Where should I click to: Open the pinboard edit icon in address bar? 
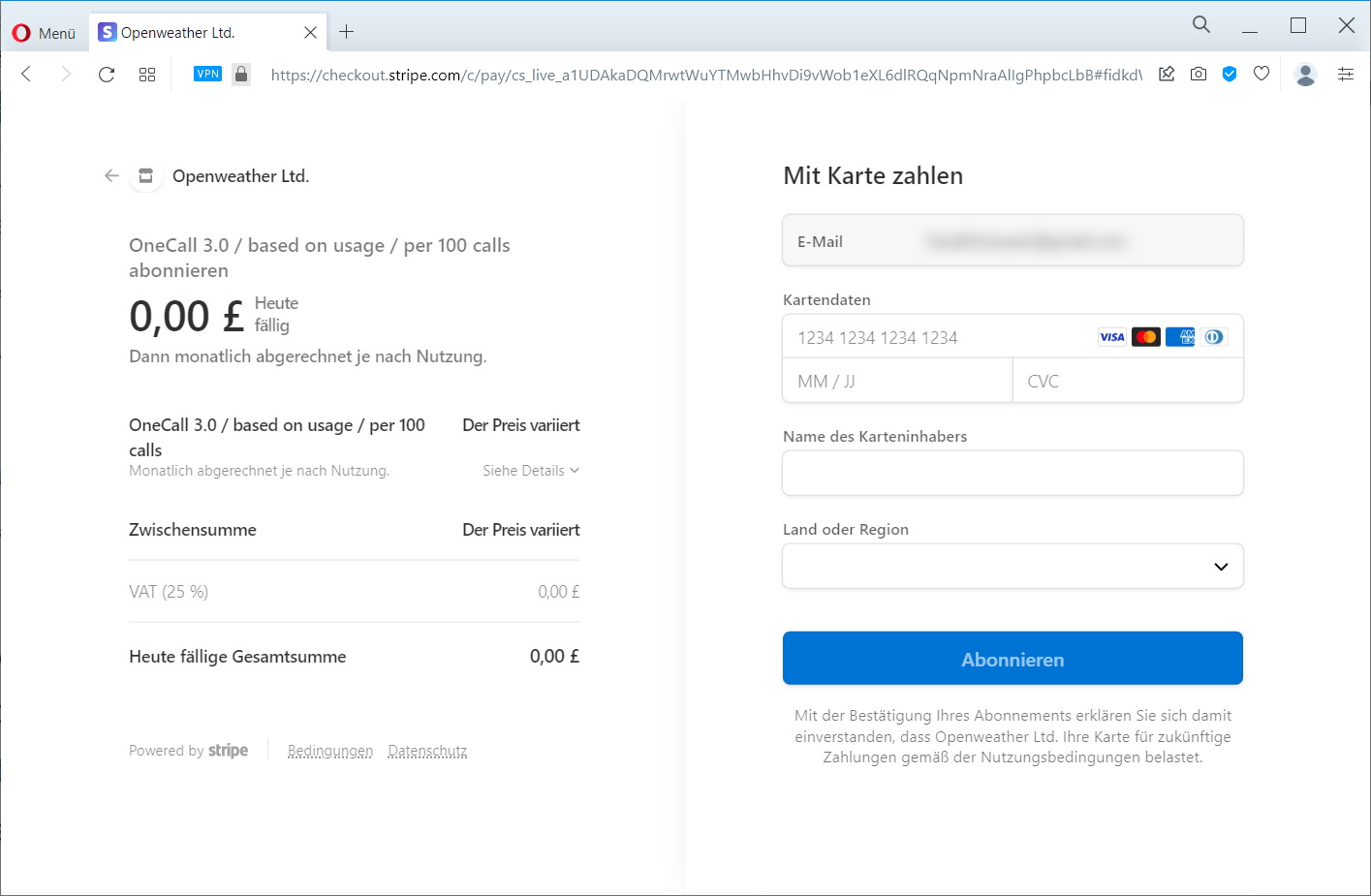(x=1167, y=74)
